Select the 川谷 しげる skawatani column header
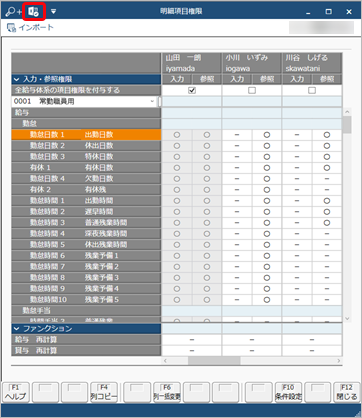 coord(312,63)
